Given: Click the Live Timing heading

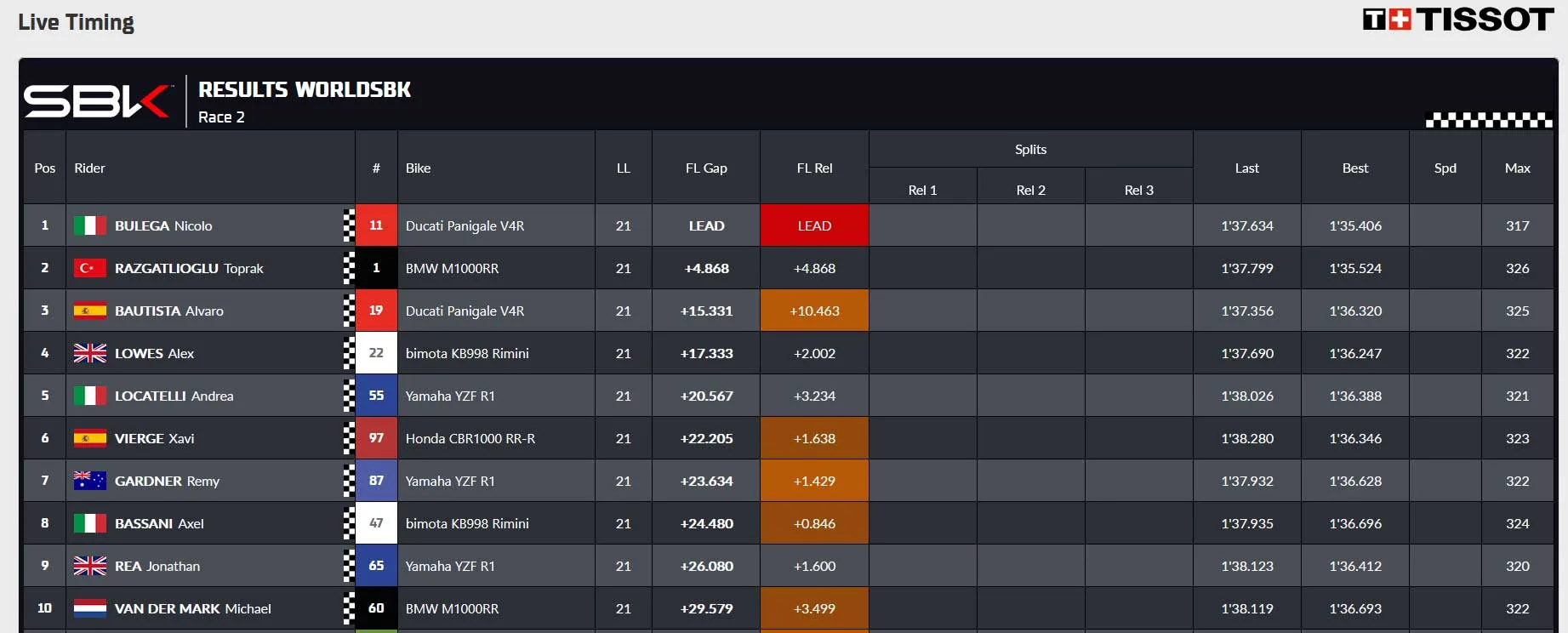Looking at the screenshot, I should [x=76, y=22].
